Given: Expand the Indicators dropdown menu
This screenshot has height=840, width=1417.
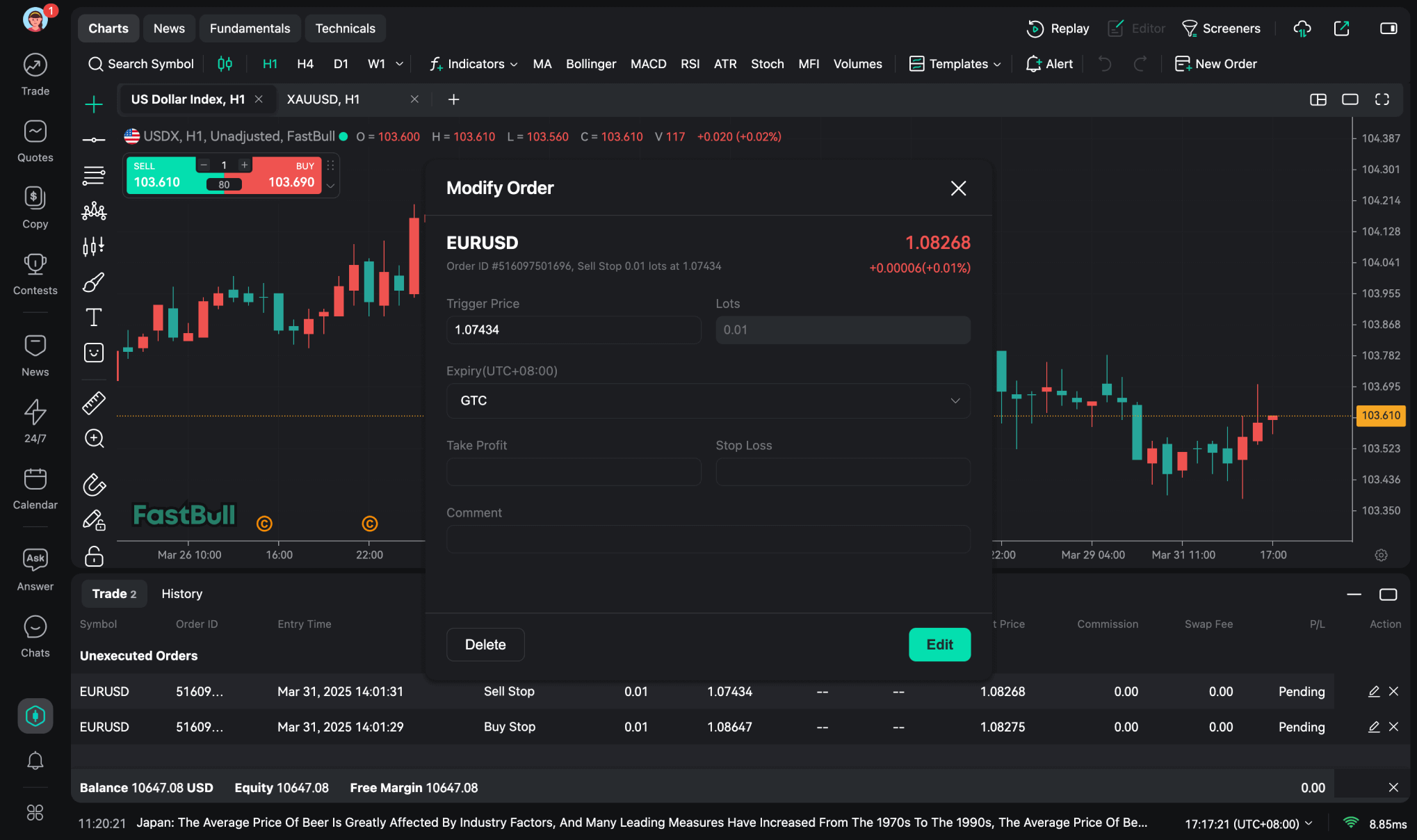Looking at the screenshot, I should (x=474, y=64).
